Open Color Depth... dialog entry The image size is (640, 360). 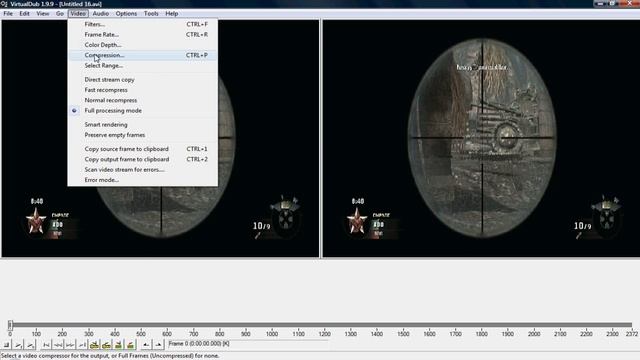click(142, 45)
